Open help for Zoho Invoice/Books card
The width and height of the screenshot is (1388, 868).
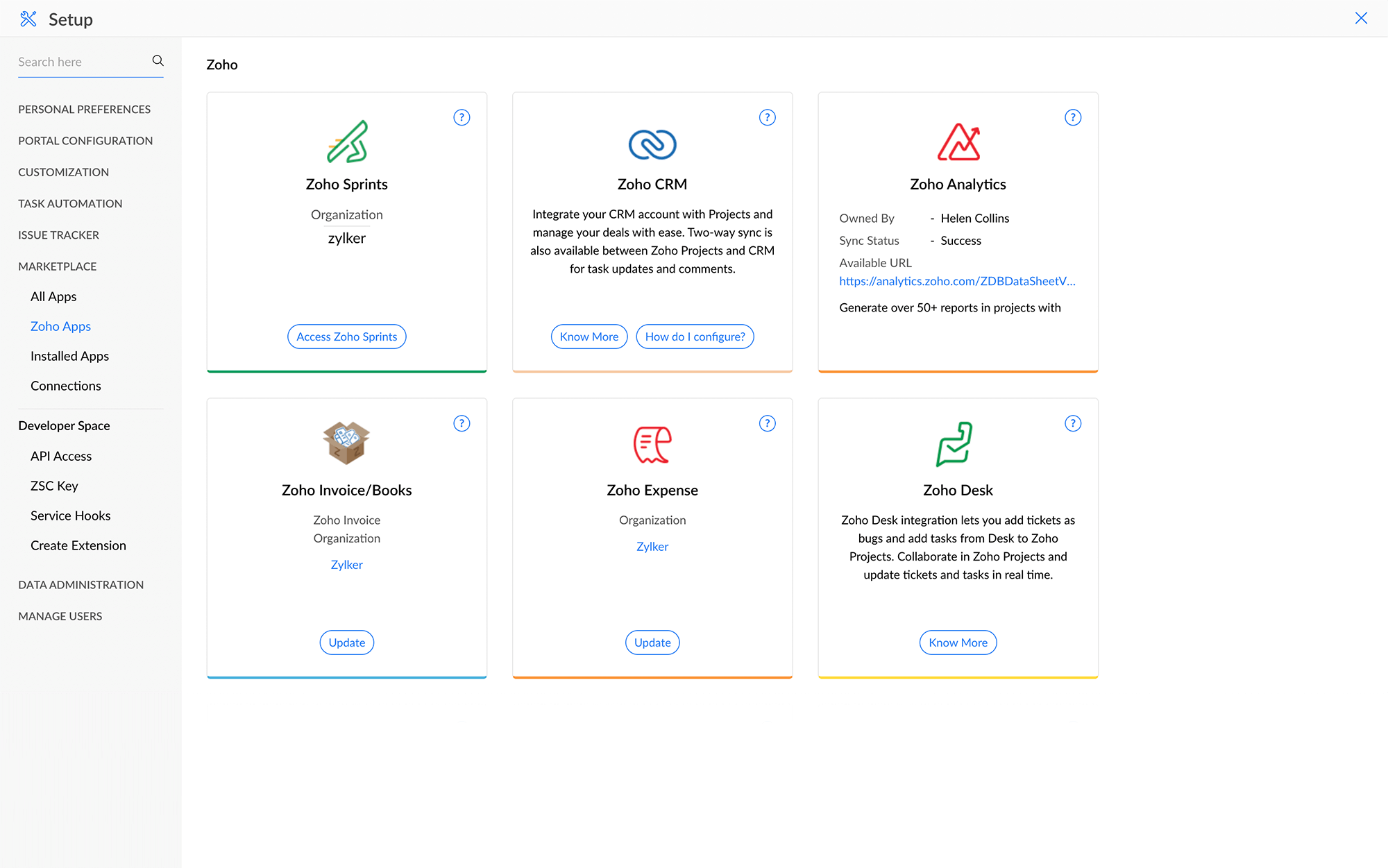462,423
